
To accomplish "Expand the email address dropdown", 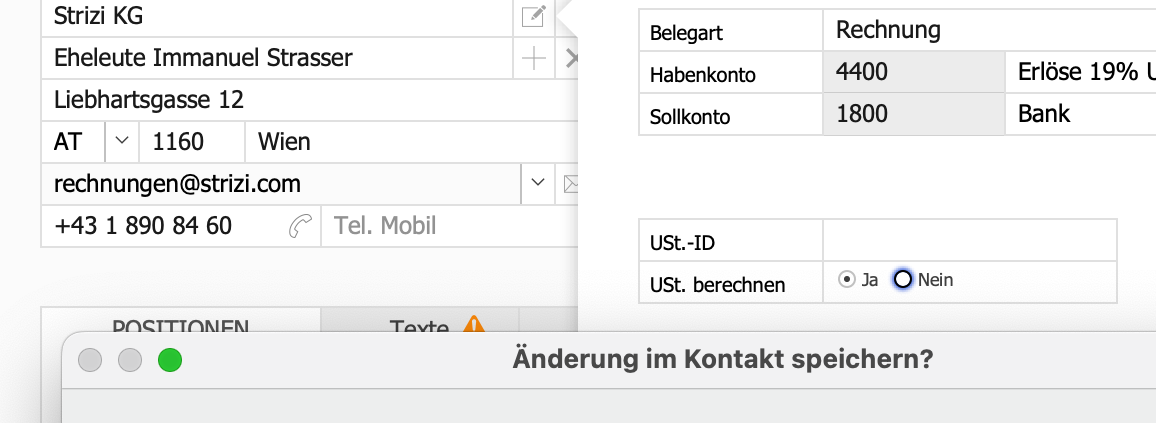I will point(538,184).
